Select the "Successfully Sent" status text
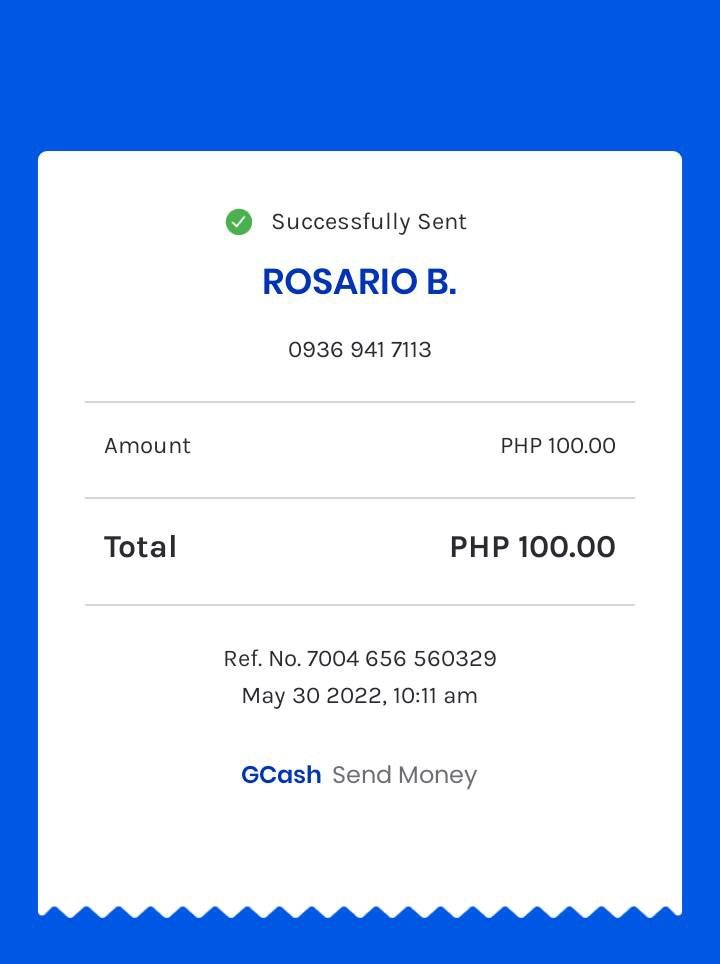Screen dimensions: 720x964 tap(369, 222)
